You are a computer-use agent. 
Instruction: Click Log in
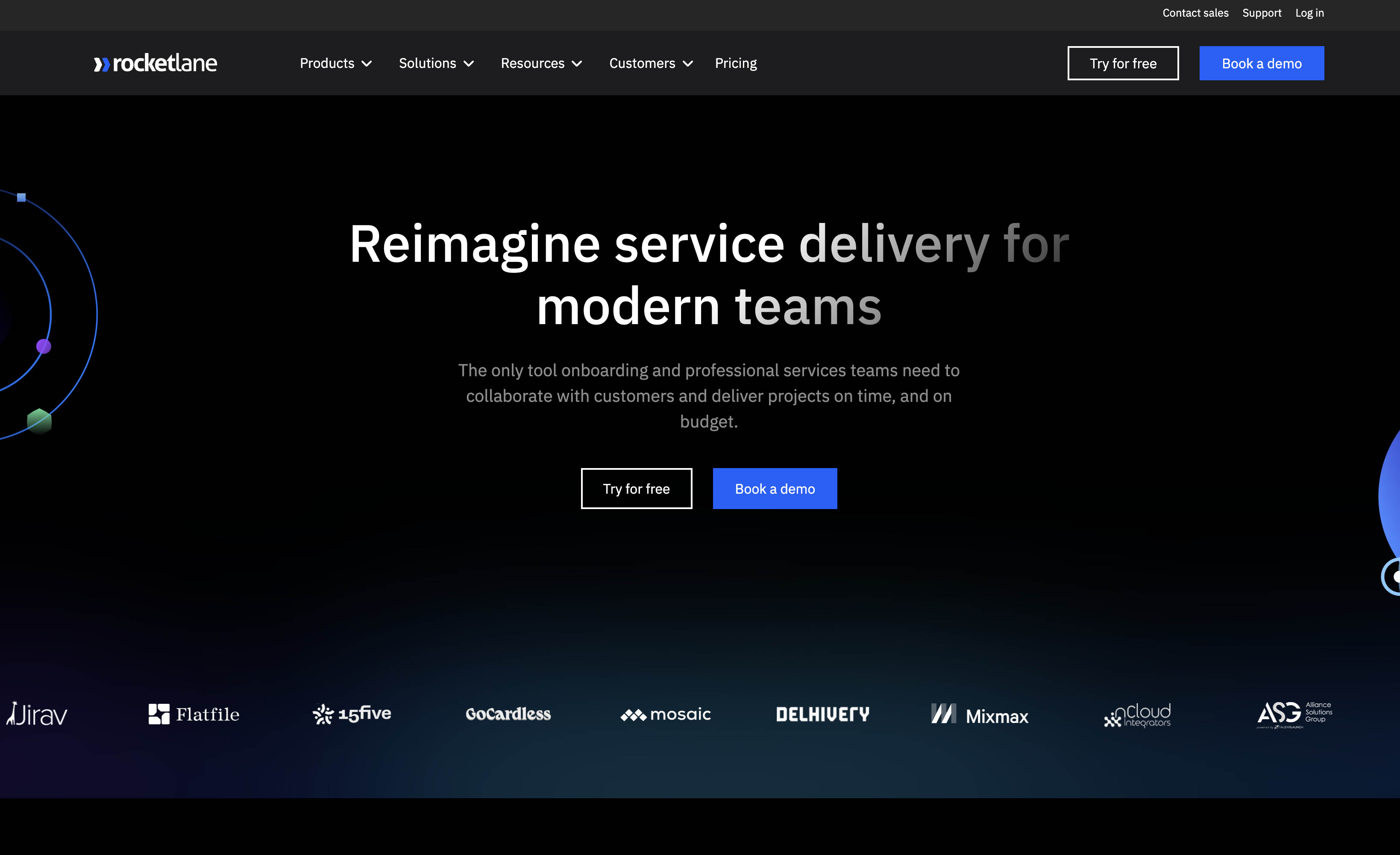tap(1309, 12)
